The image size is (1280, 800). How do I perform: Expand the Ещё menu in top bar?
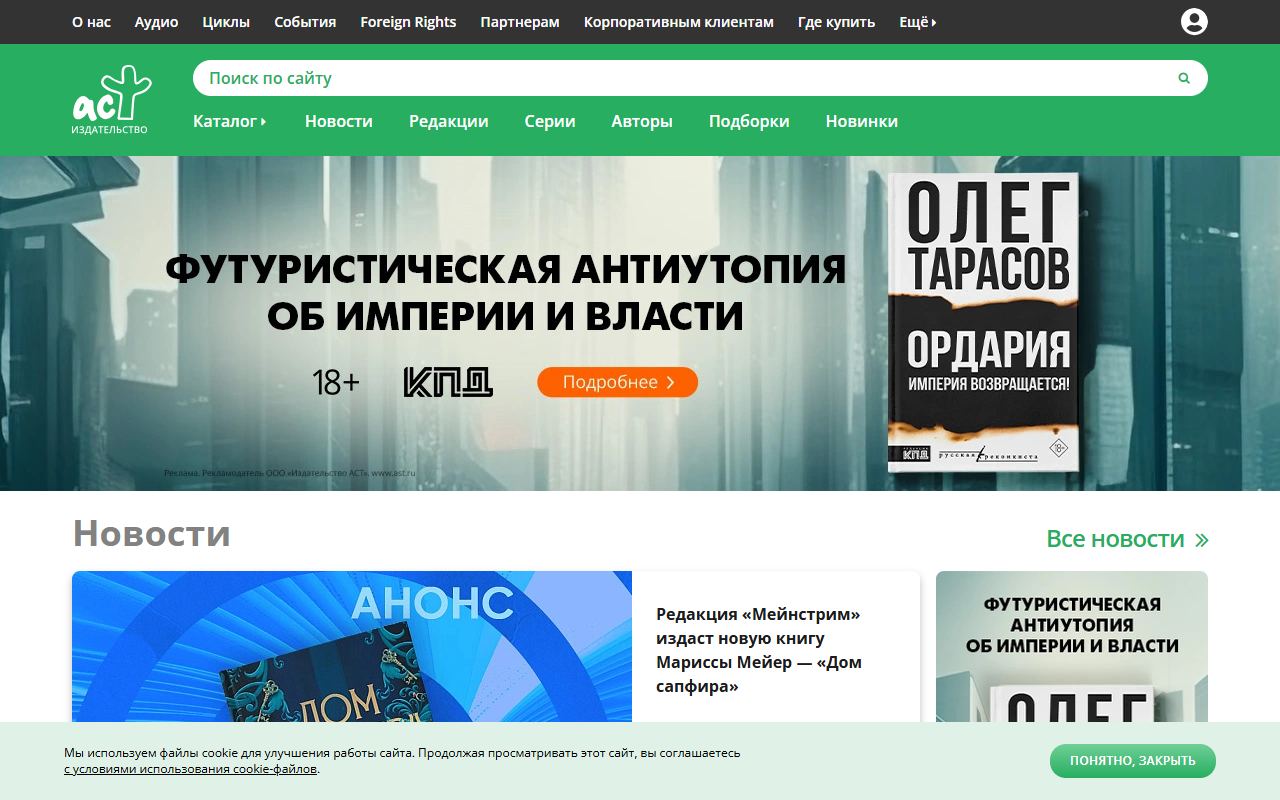pos(918,22)
